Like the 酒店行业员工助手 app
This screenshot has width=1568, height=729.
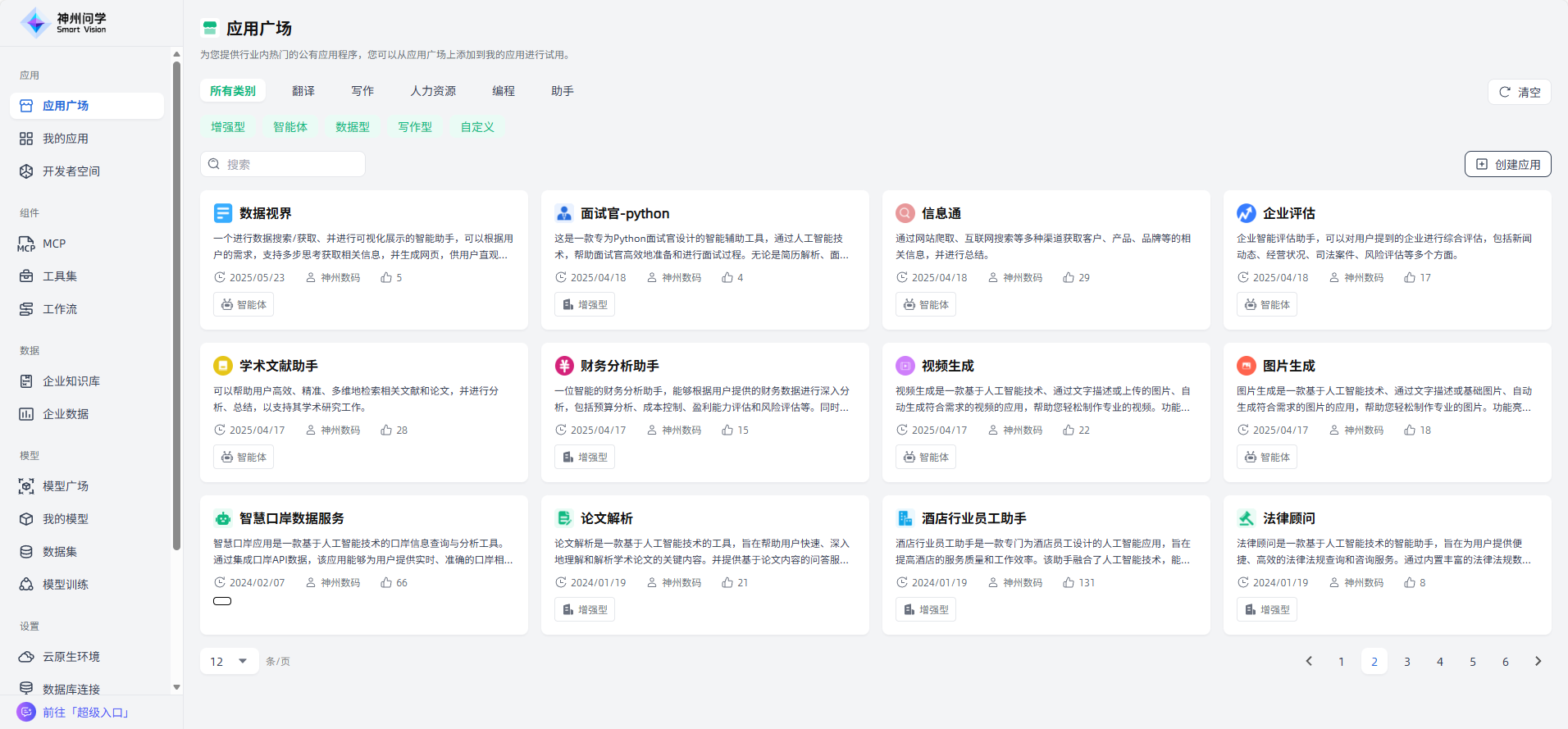[1069, 583]
